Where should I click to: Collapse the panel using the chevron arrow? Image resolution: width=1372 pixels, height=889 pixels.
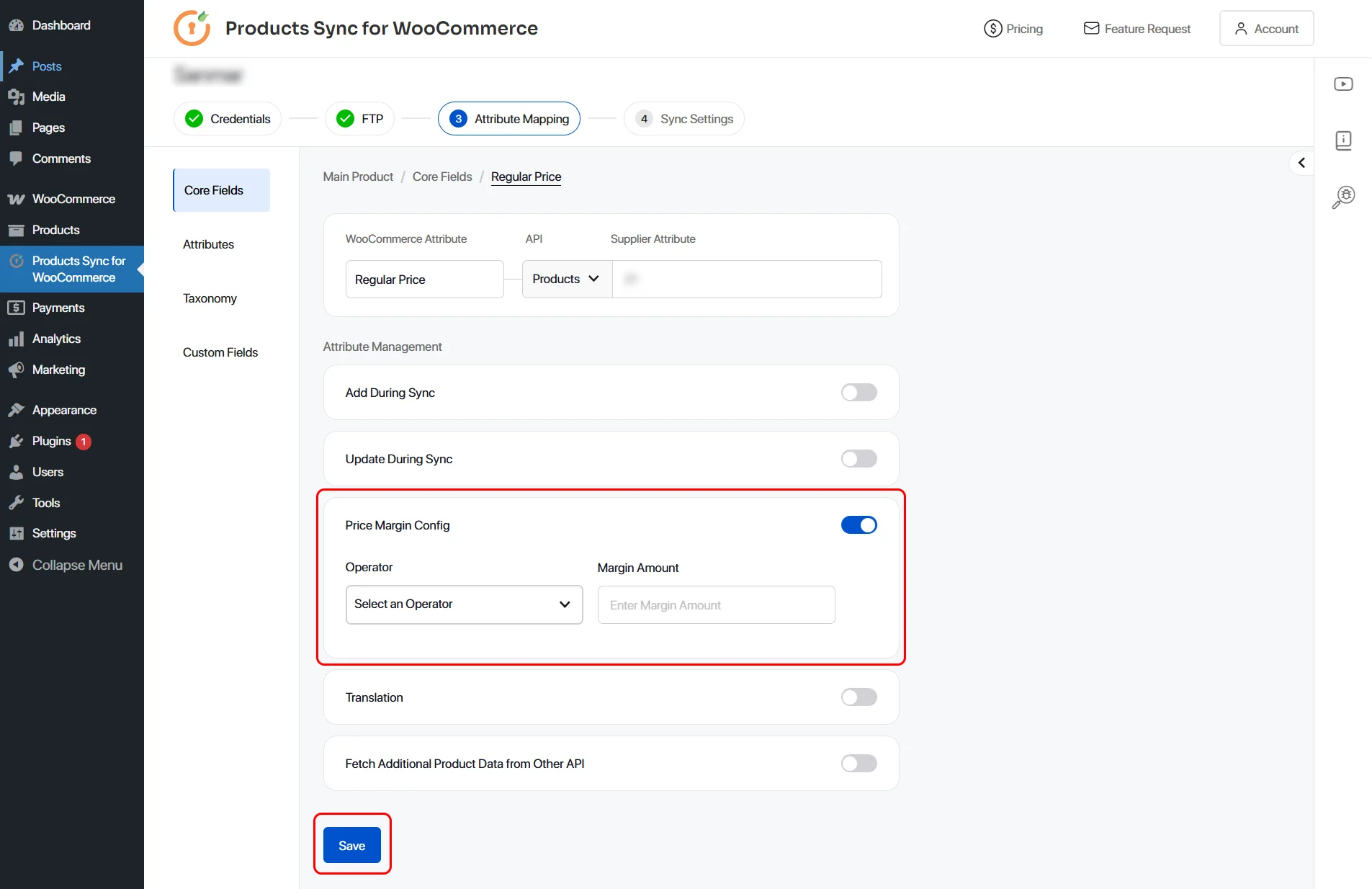(1301, 162)
